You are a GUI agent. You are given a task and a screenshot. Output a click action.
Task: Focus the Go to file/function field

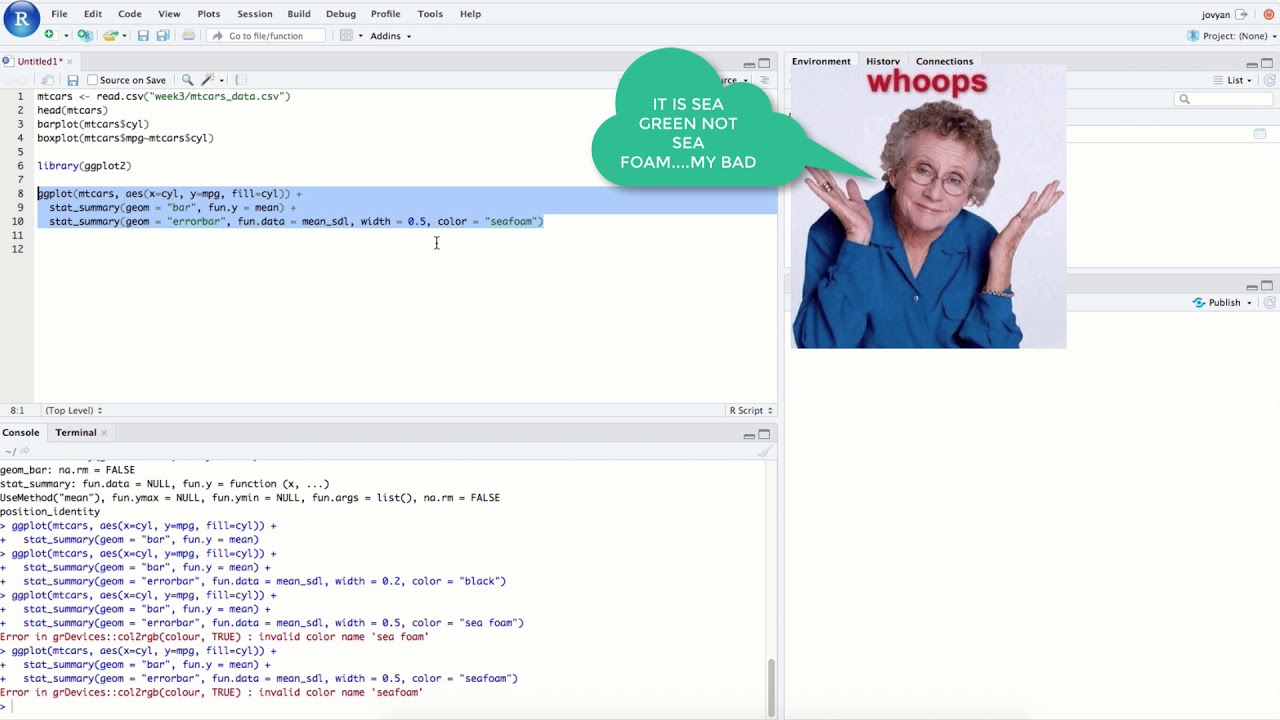[x=265, y=36]
